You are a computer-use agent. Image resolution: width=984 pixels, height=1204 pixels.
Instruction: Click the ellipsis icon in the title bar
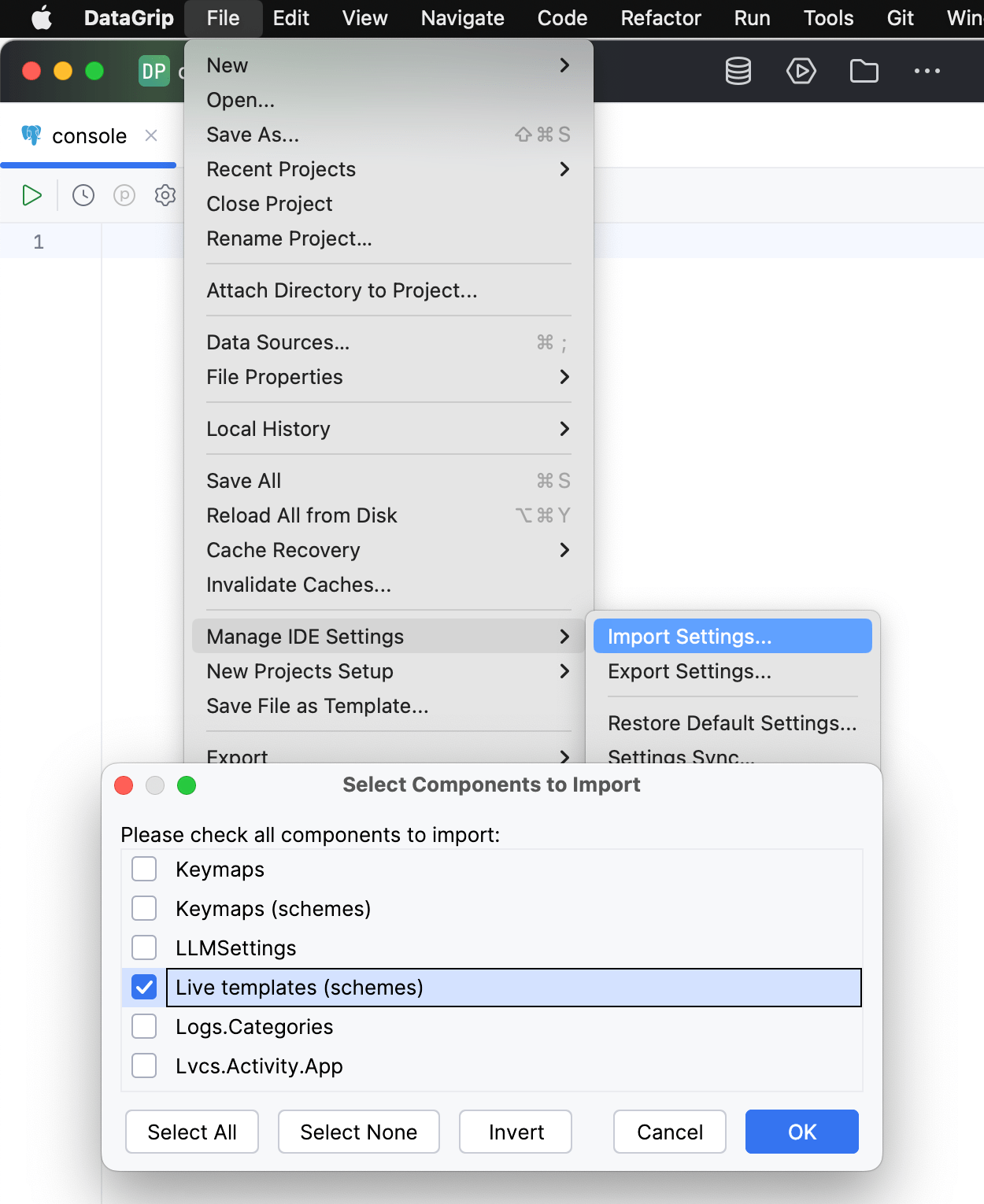927,71
